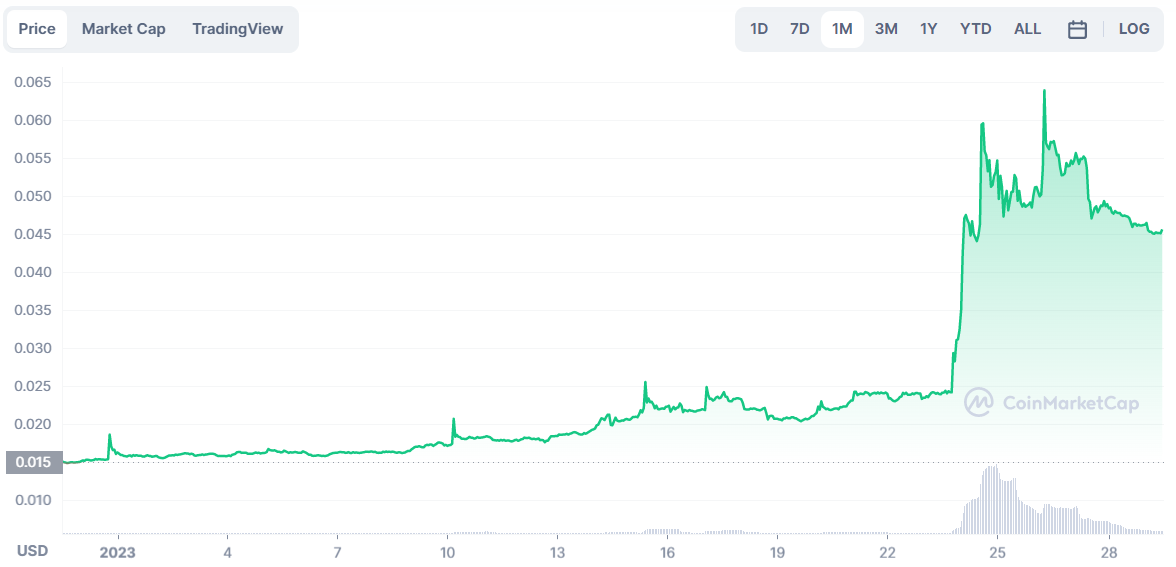This screenshot has height=567, width=1176.
Task: Show ALL price history
Action: 1028,29
